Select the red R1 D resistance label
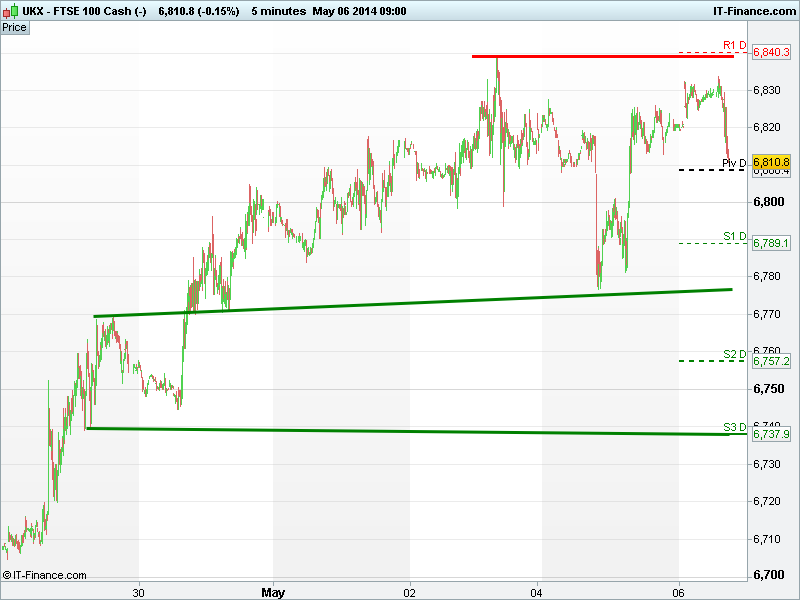Image resolution: width=800 pixels, height=600 pixels. coord(735,45)
